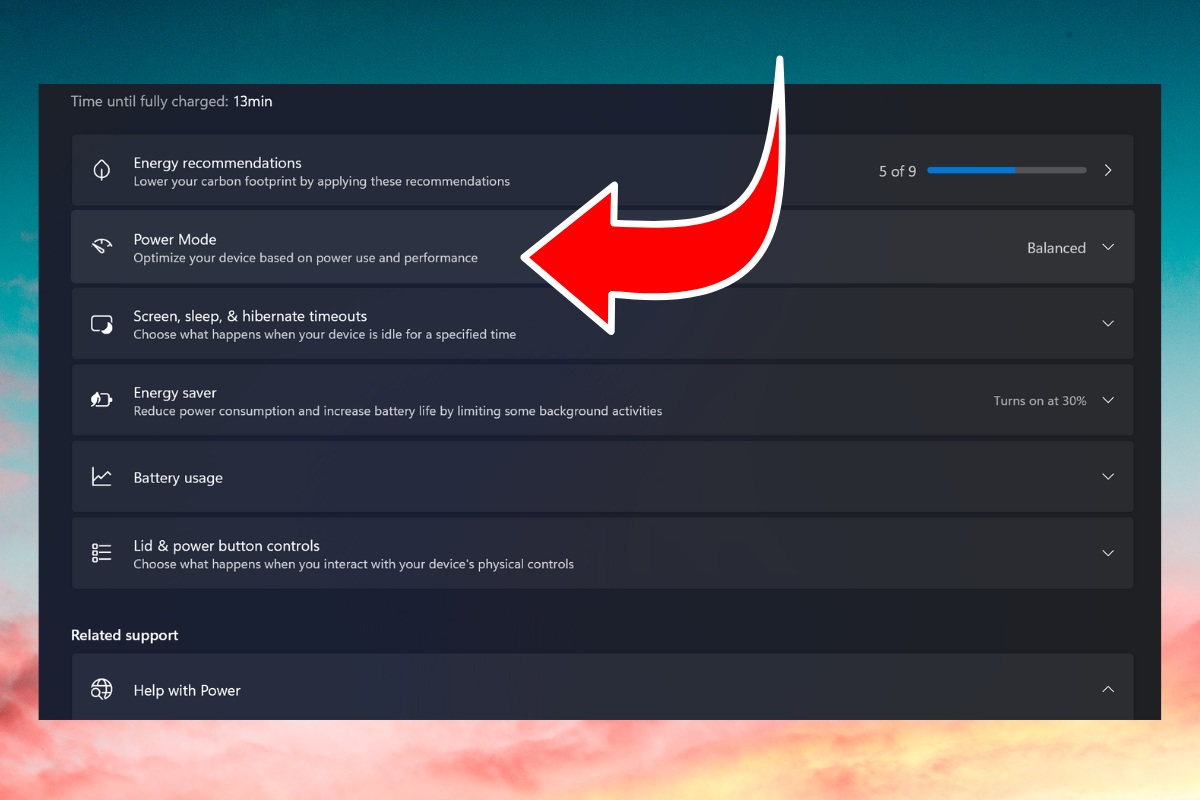Click the Screen, sleep & hibernate icon
Image resolution: width=1200 pixels, height=800 pixels.
(x=102, y=324)
